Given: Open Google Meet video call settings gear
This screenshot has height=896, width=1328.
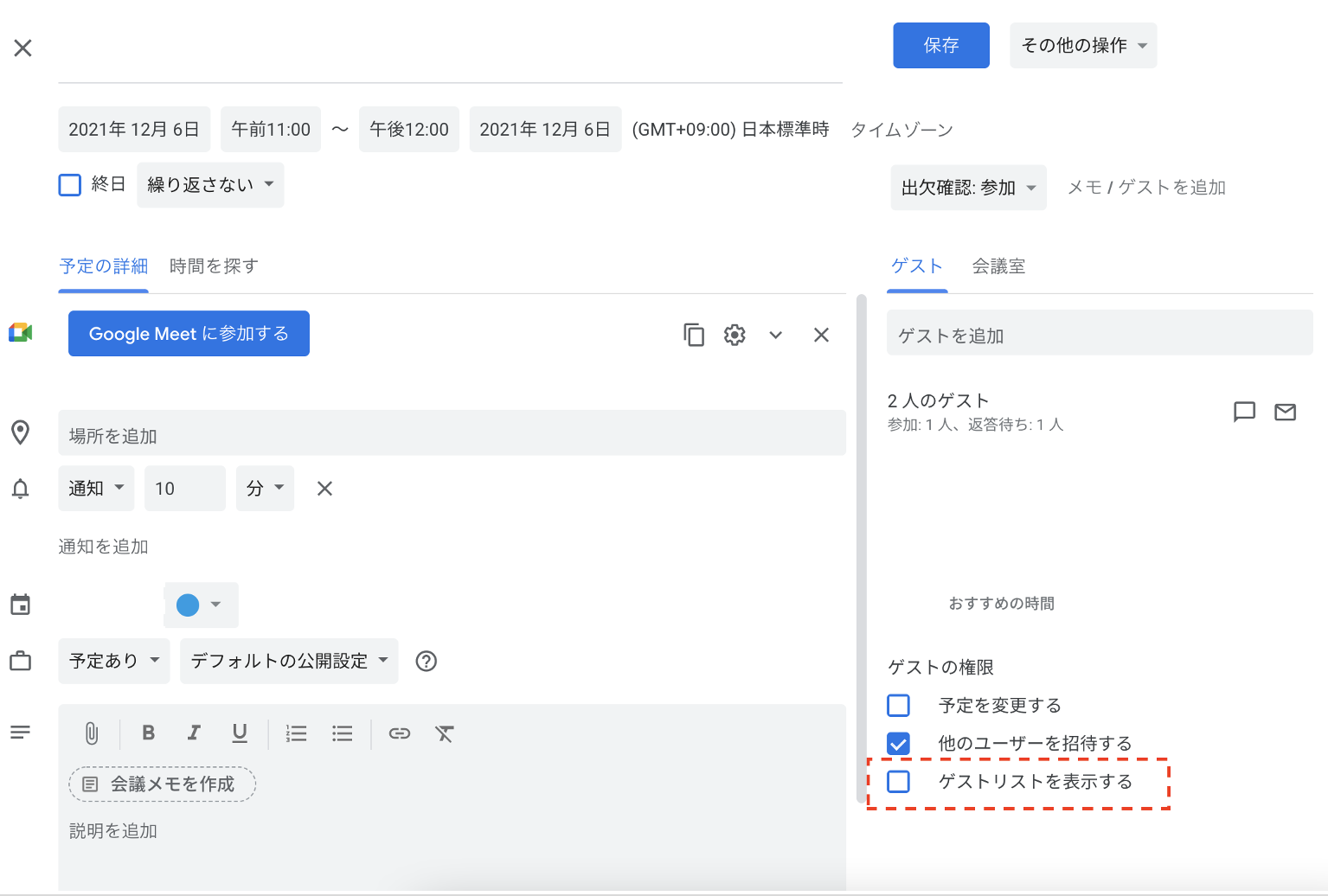Looking at the screenshot, I should click(x=735, y=335).
